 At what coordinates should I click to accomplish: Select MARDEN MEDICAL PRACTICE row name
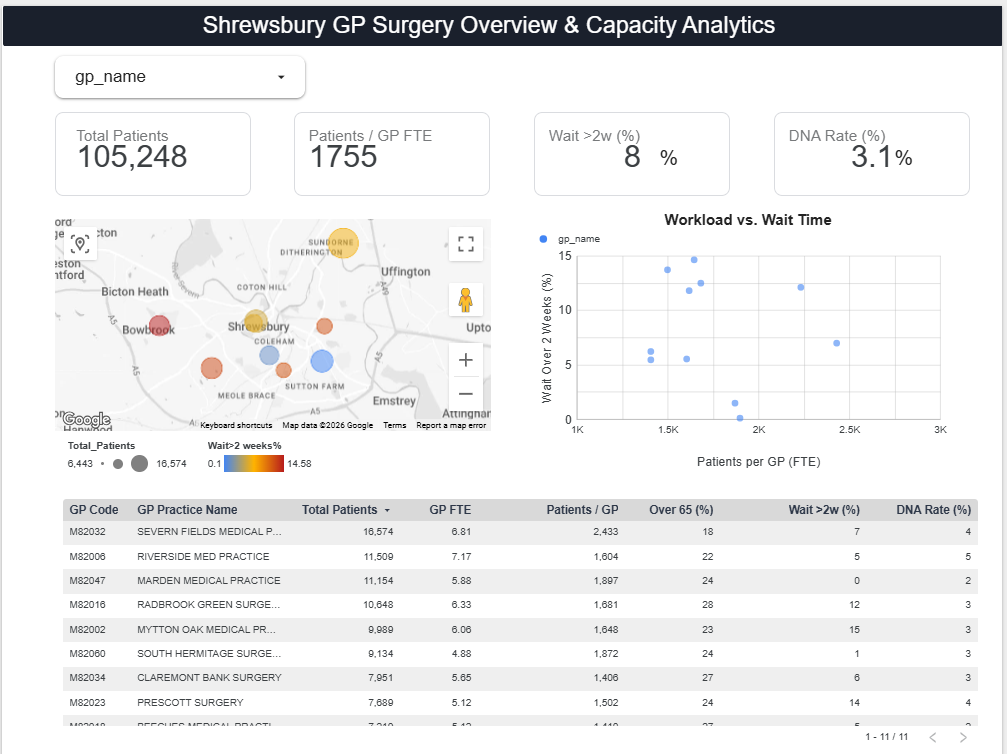tap(209, 581)
